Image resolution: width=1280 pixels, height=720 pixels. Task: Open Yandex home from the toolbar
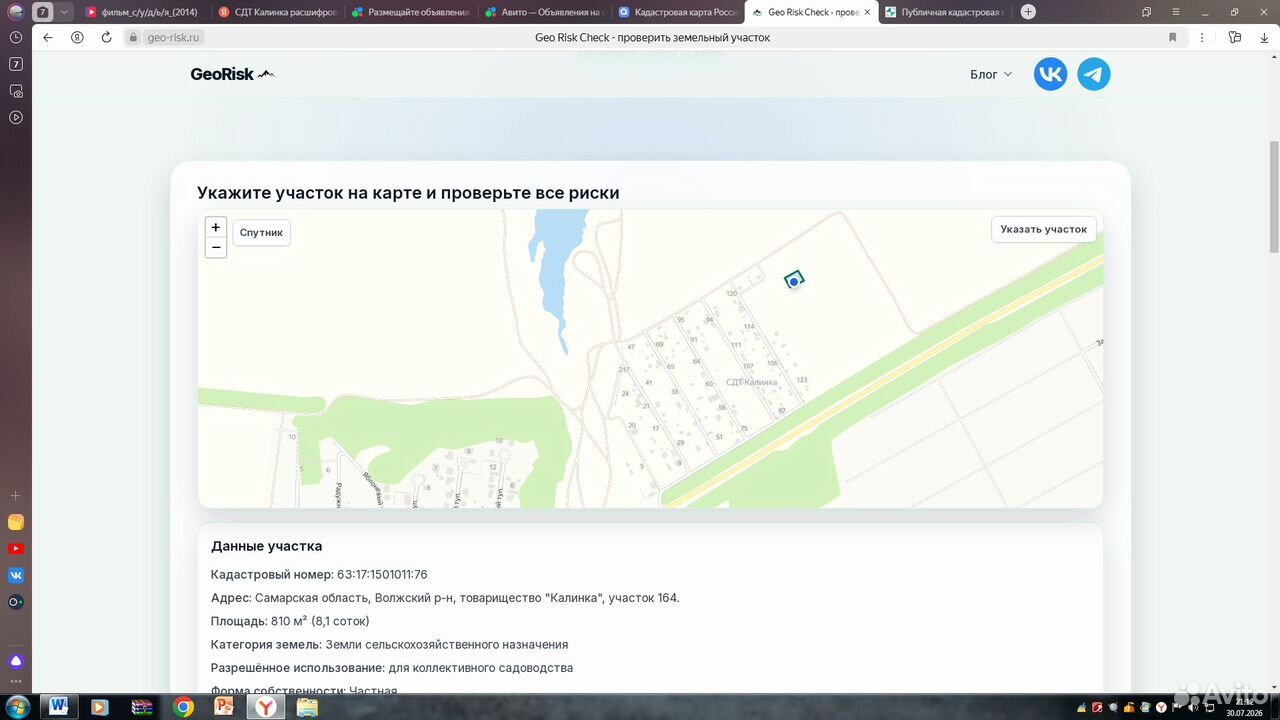77,37
